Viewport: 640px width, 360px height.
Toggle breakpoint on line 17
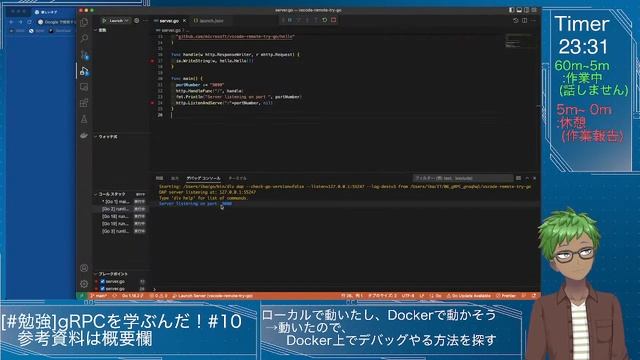[153, 60]
